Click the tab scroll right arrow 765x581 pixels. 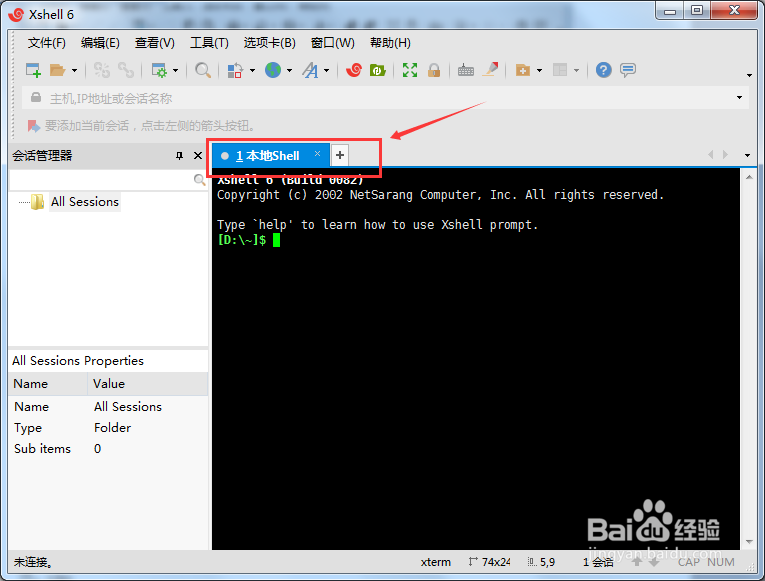tap(725, 155)
